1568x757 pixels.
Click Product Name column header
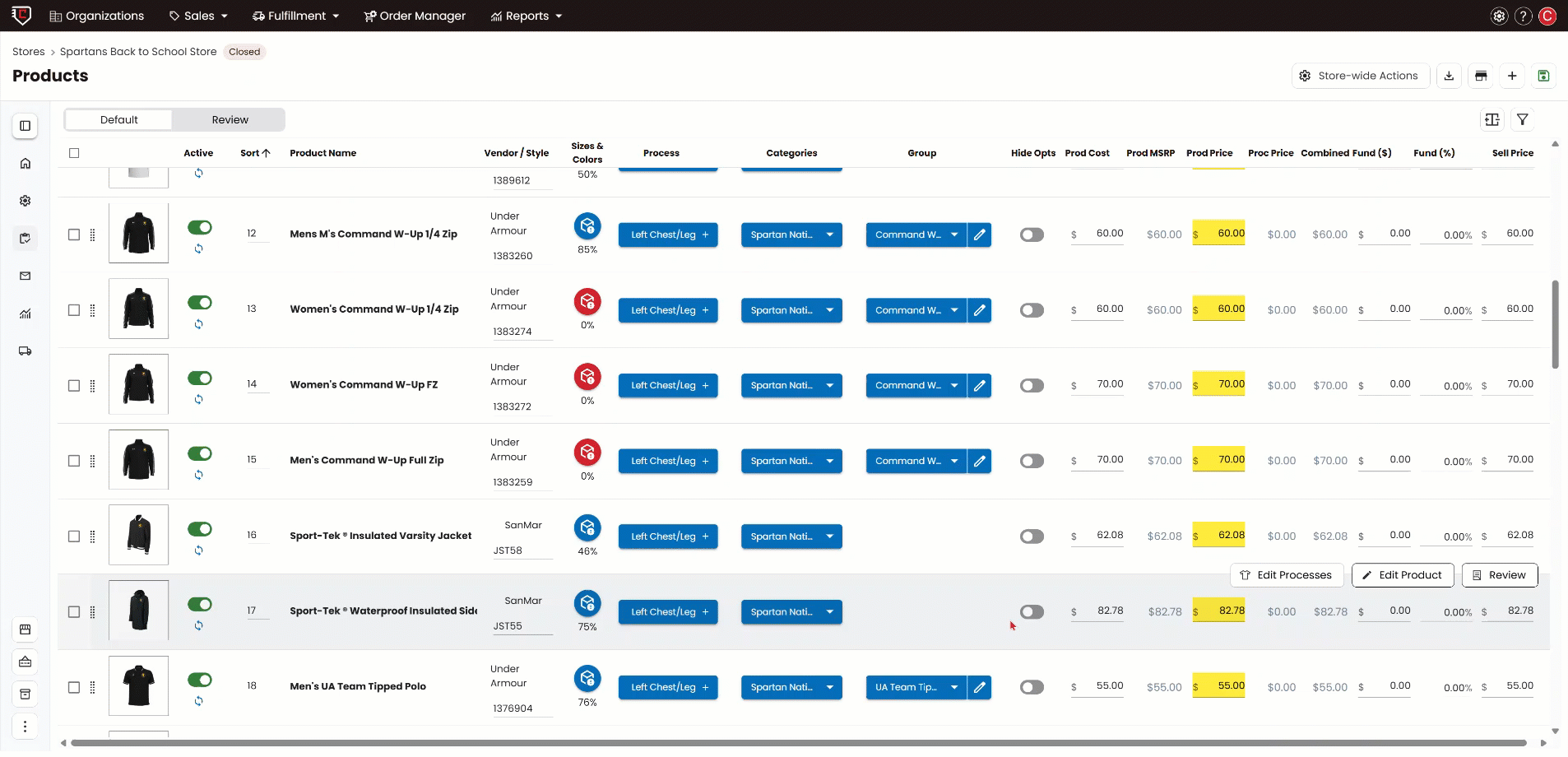(x=323, y=153)
